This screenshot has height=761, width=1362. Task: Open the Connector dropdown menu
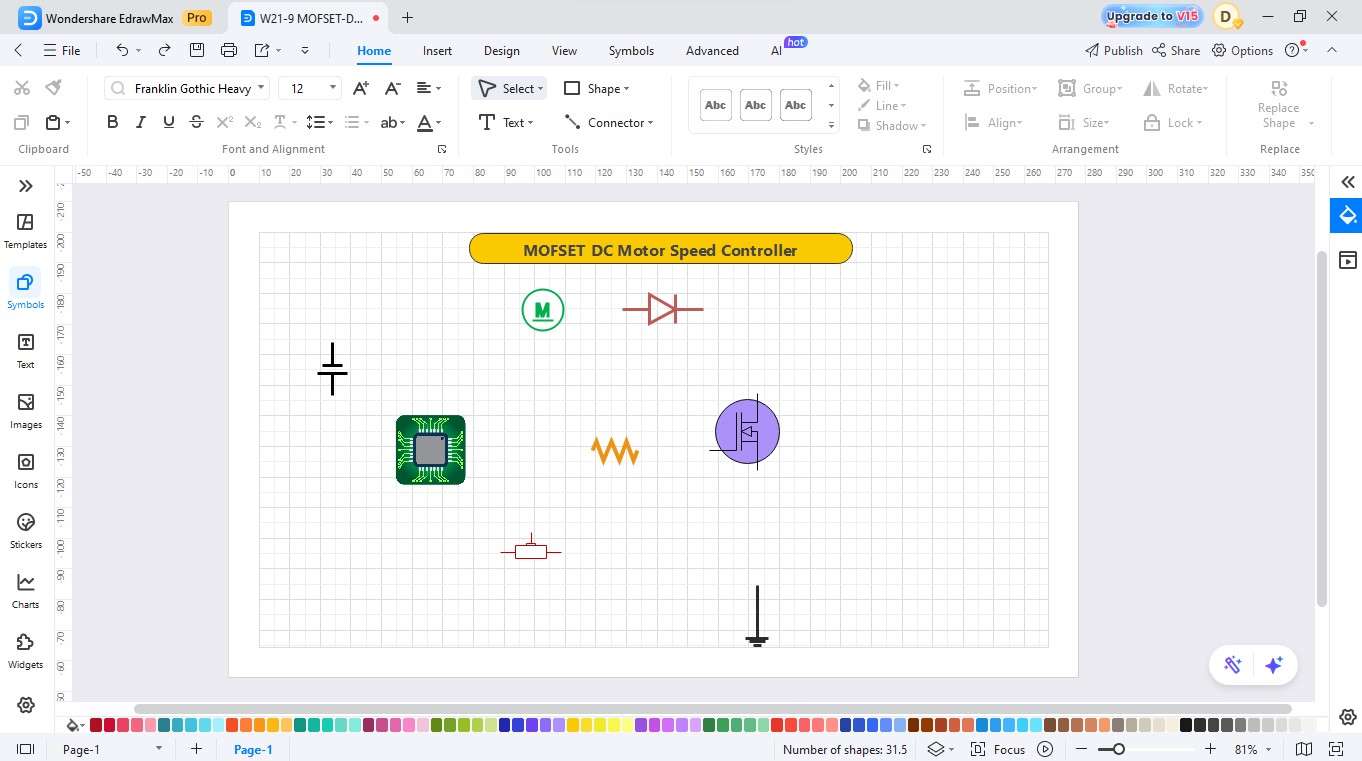(x=611, y=122)
